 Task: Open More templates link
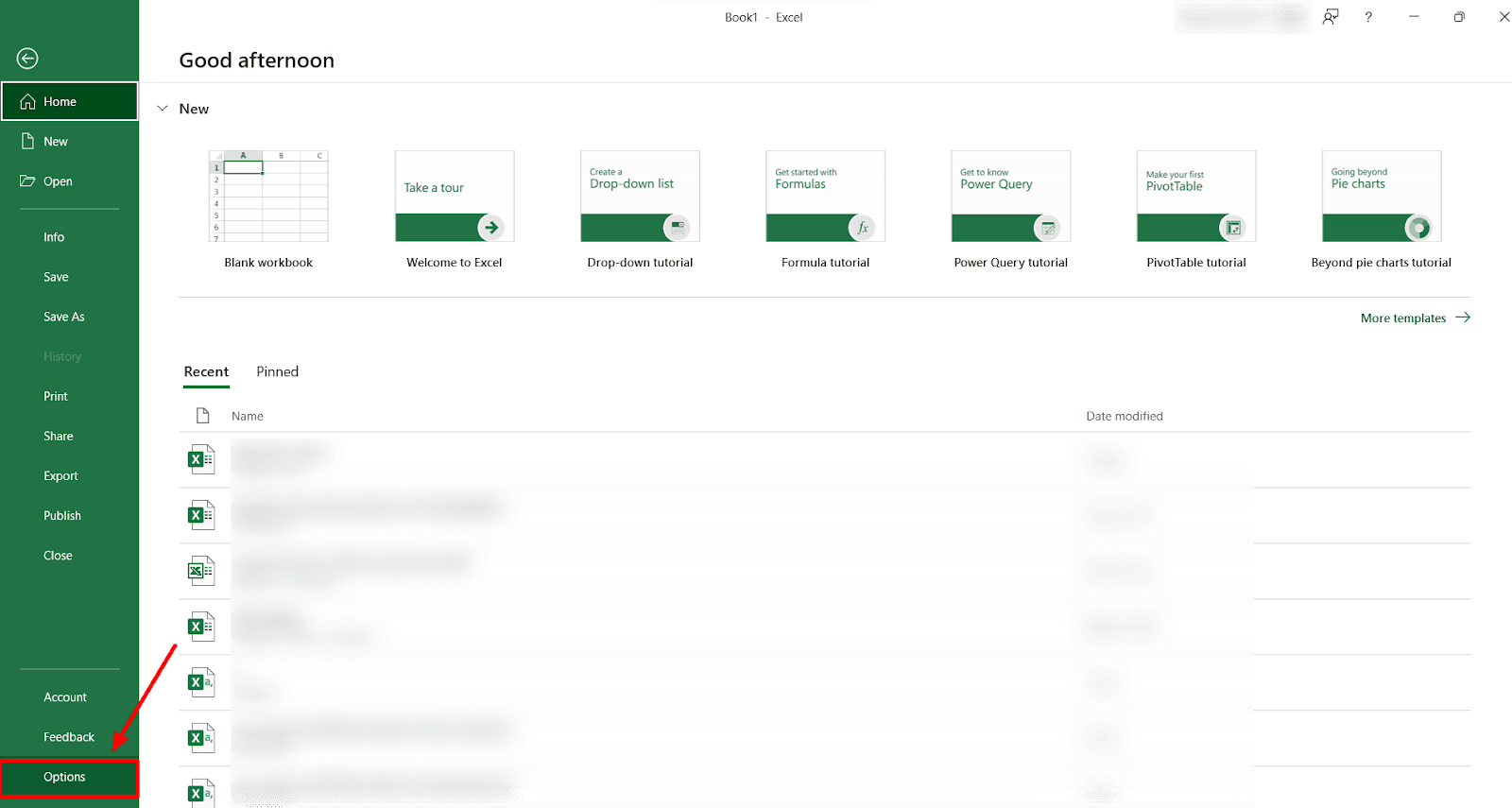(1414, 318)
